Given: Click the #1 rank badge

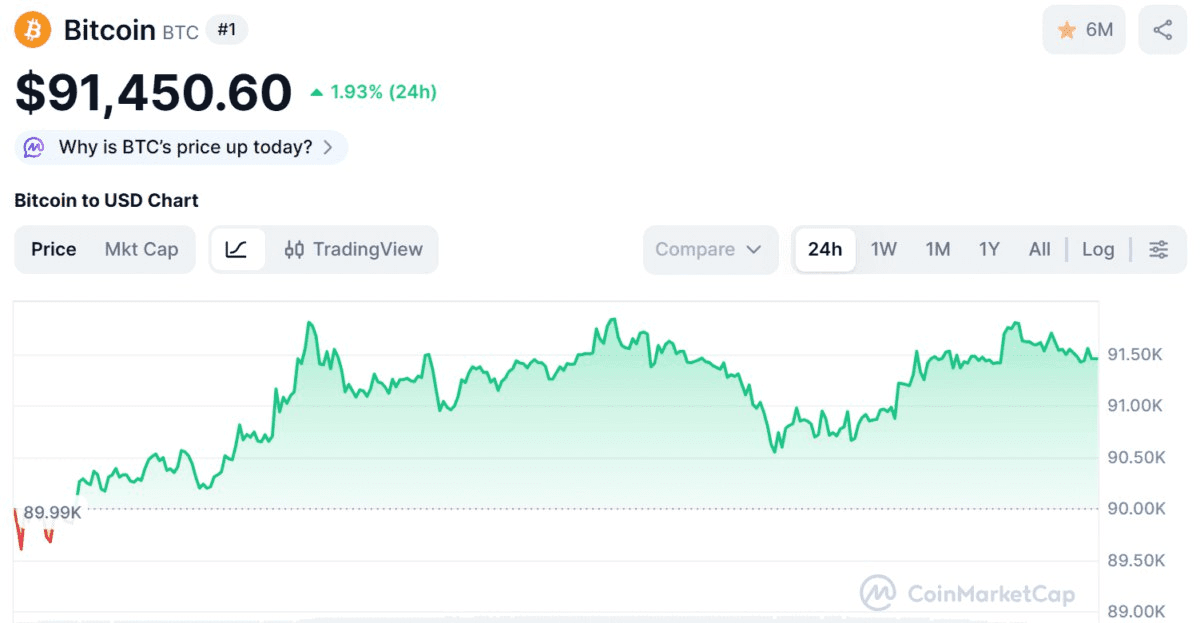Looking at the screenshot, I should 227,30.
